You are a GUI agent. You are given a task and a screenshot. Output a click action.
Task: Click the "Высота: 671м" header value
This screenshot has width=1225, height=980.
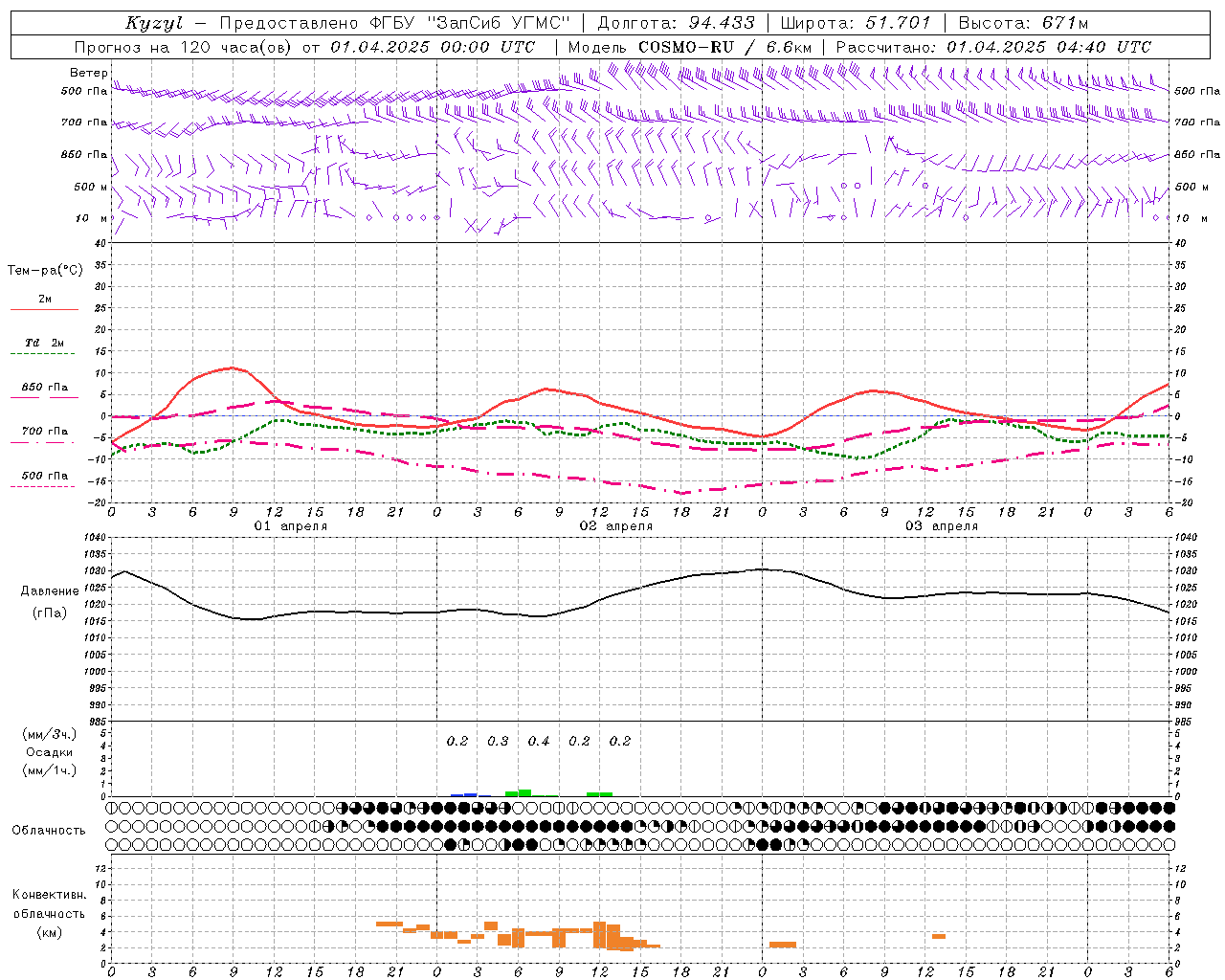(1023, 23)
